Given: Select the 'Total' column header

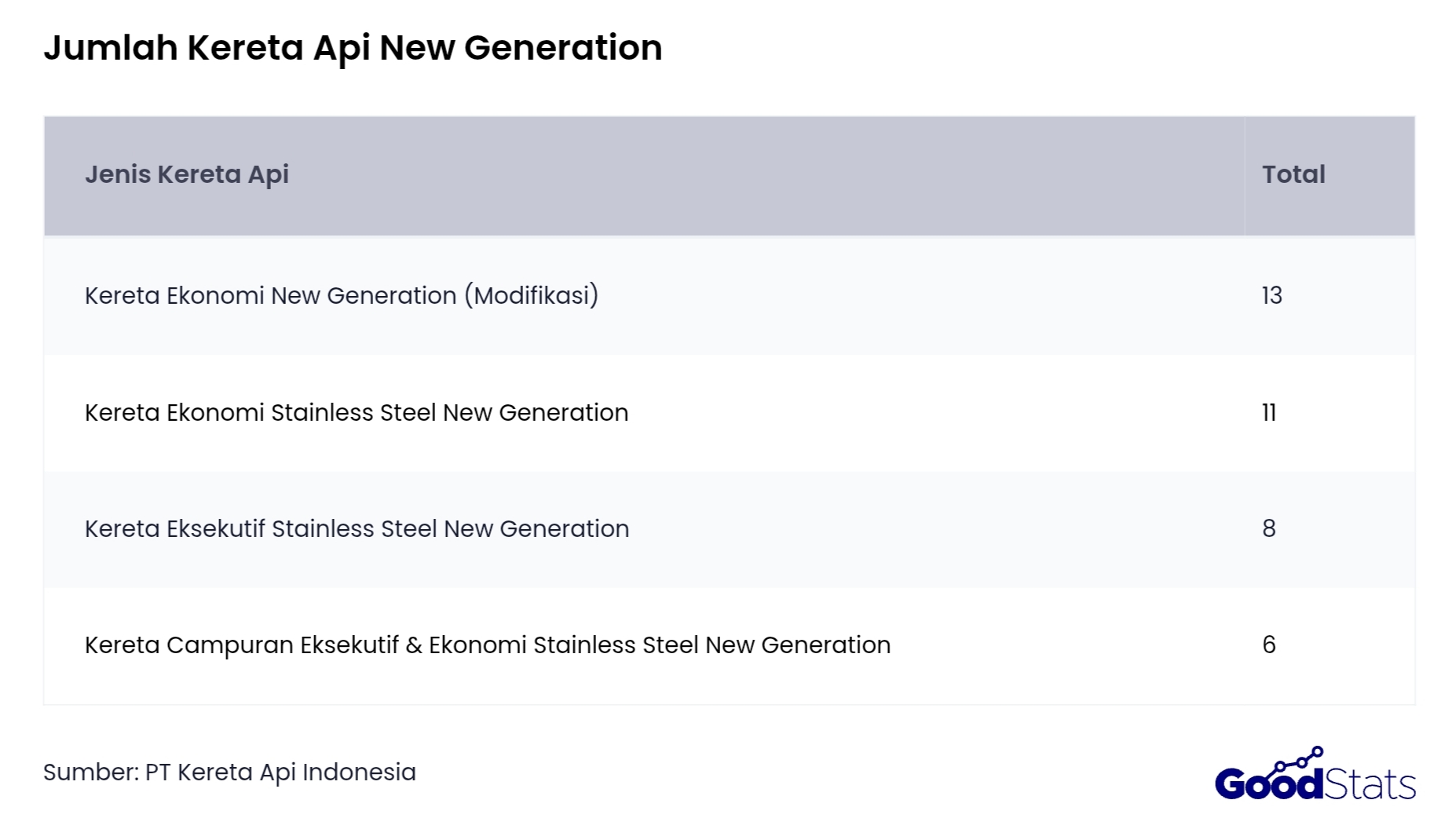Looking at the screenshot, I should tap(1294, 175).
